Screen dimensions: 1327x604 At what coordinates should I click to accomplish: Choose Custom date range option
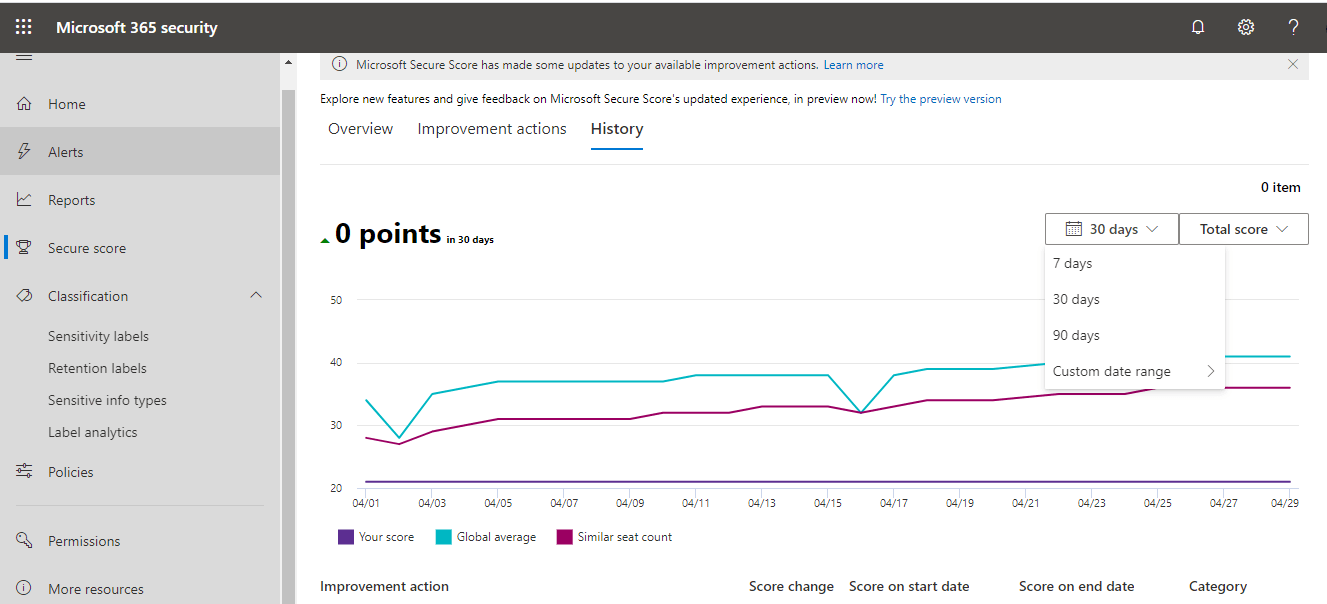[x=1135, y=372]
